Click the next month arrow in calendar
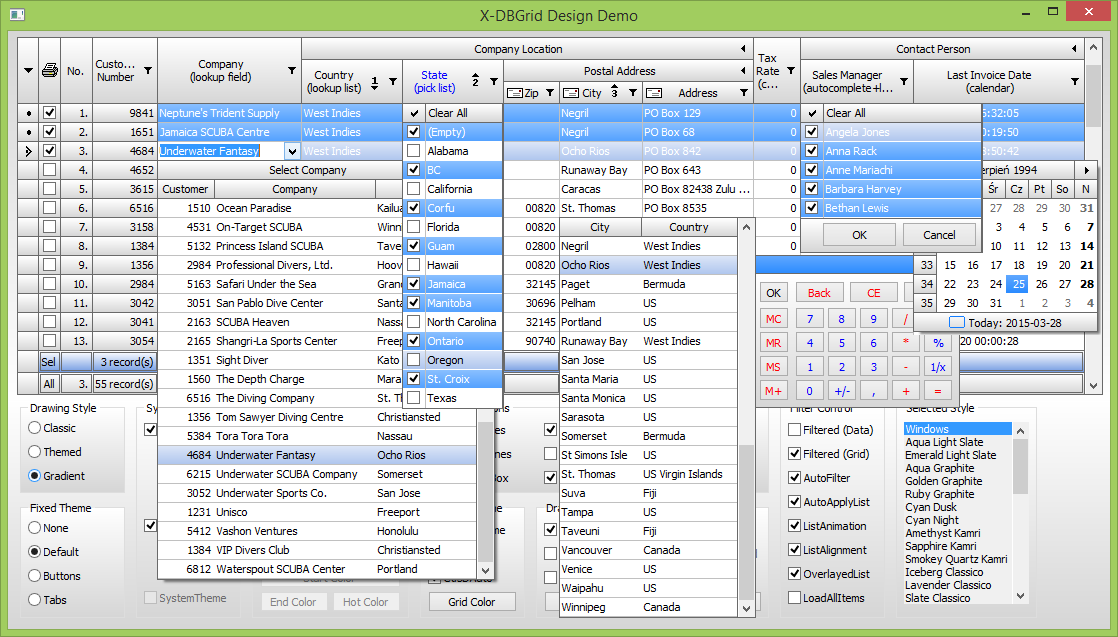Screen dimensions: 1118x637 1087,170
